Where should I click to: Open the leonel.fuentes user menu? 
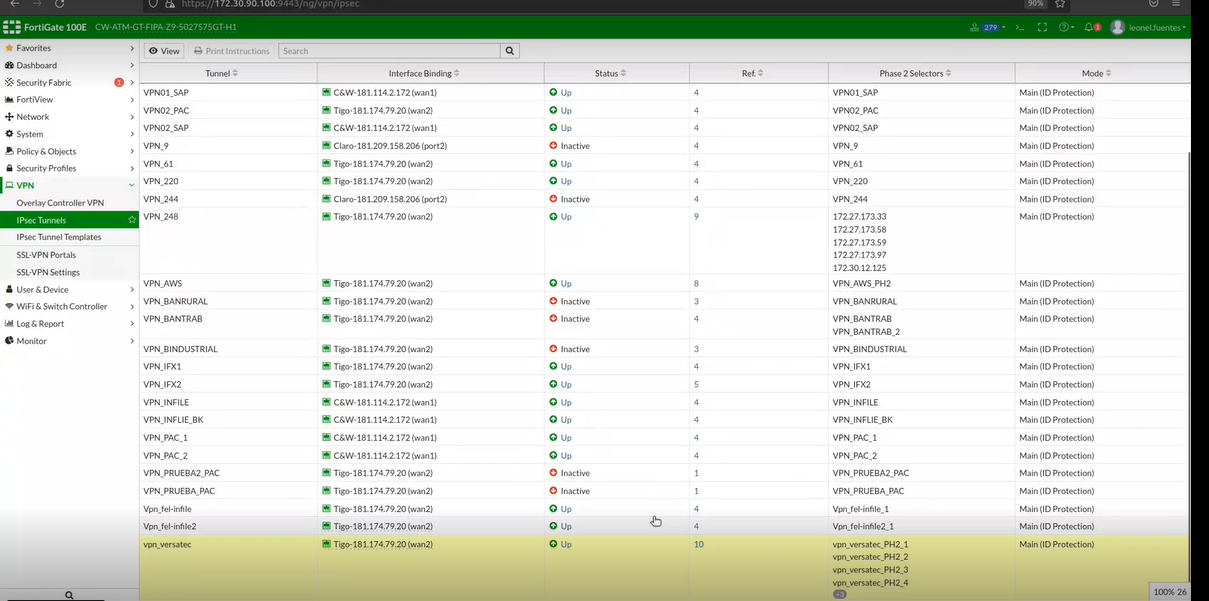(1148, 27)
